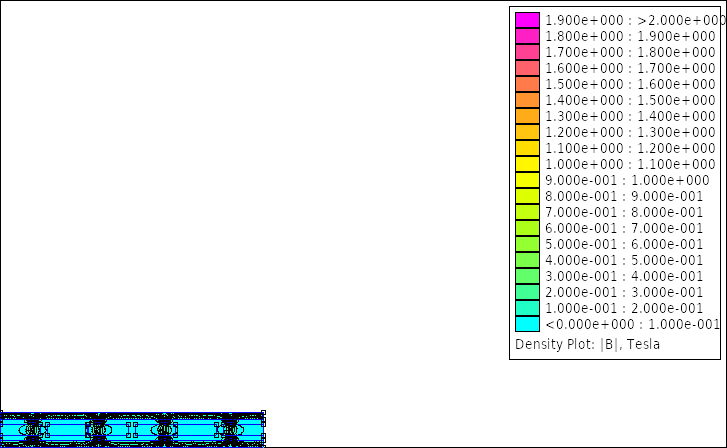Image resolution: width=727 pixels, height=448 pixels.
Task: Pick the swatch beside 1.600e+000 : 1.700e+000
Action: pos(527,68)
